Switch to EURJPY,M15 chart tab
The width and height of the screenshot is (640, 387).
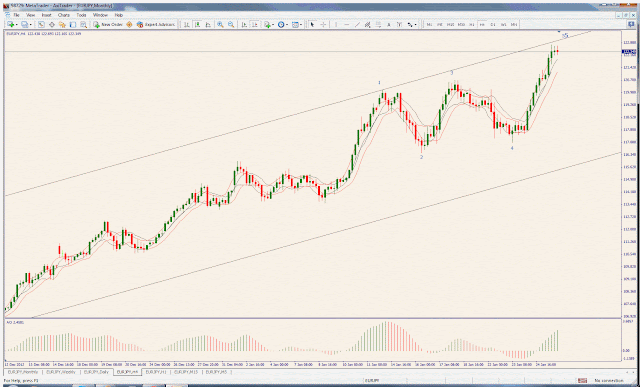186,372
